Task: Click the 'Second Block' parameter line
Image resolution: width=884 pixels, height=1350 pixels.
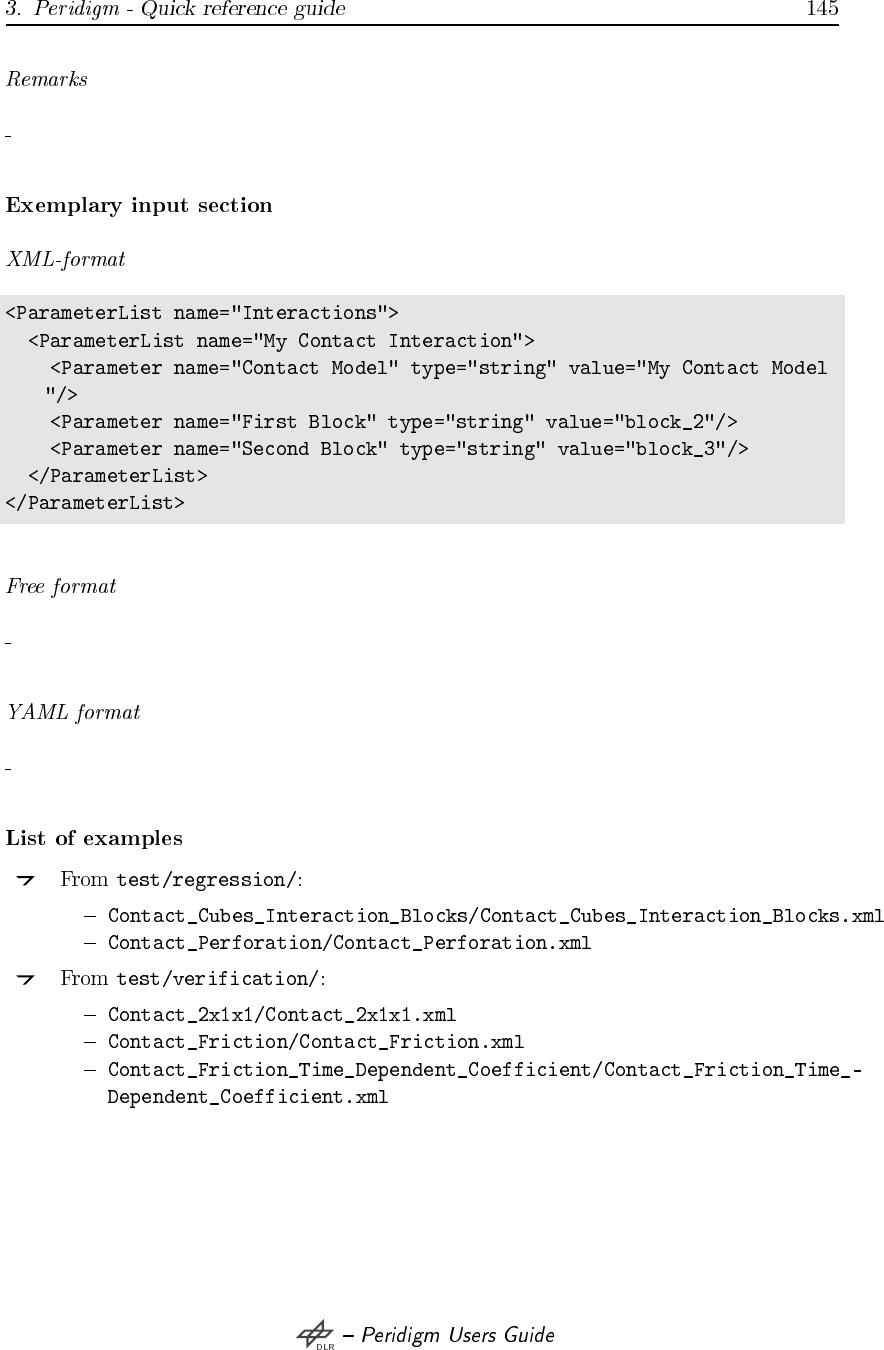Action: 398,449
